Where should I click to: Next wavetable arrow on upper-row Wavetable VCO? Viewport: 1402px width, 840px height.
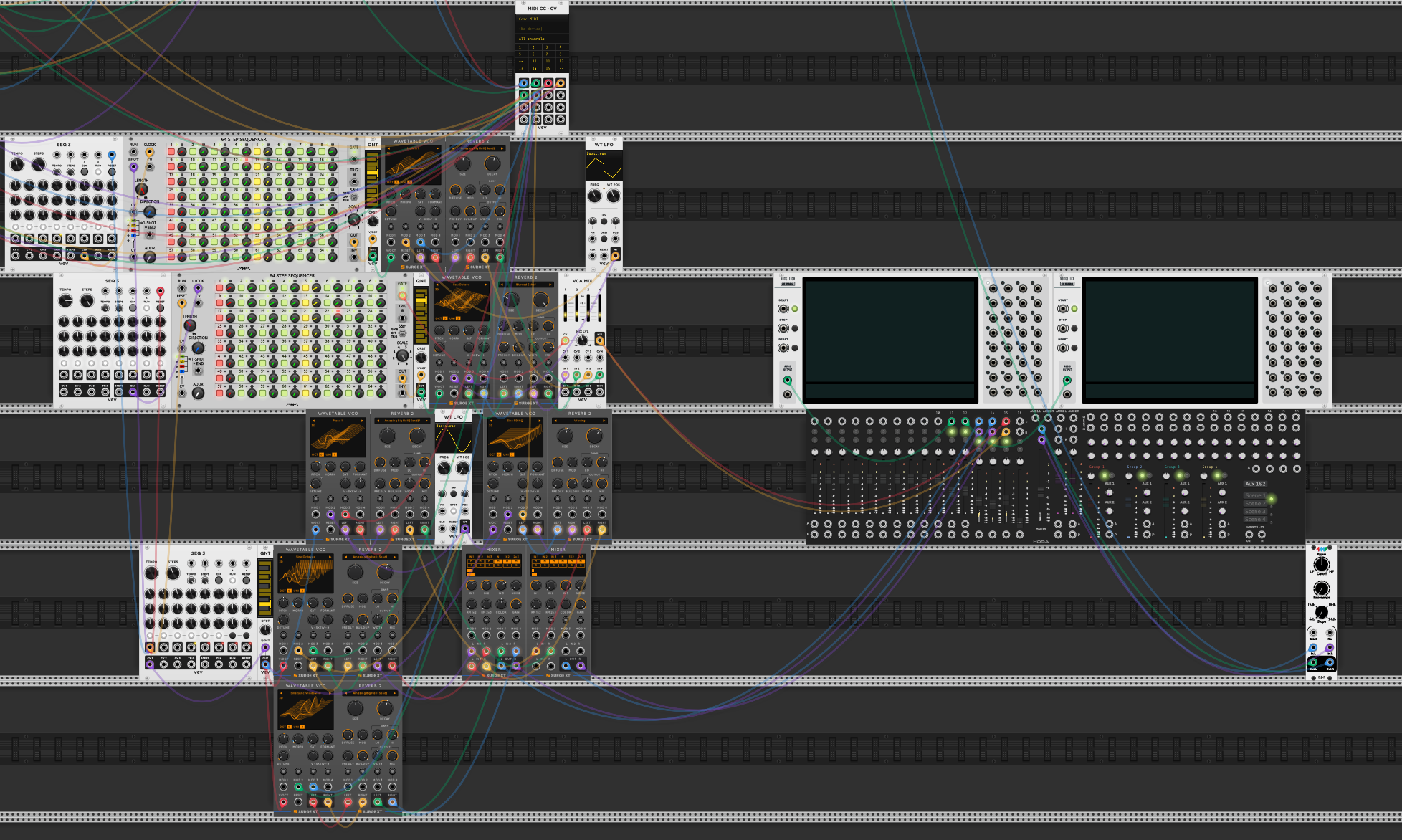click(437, 148)
